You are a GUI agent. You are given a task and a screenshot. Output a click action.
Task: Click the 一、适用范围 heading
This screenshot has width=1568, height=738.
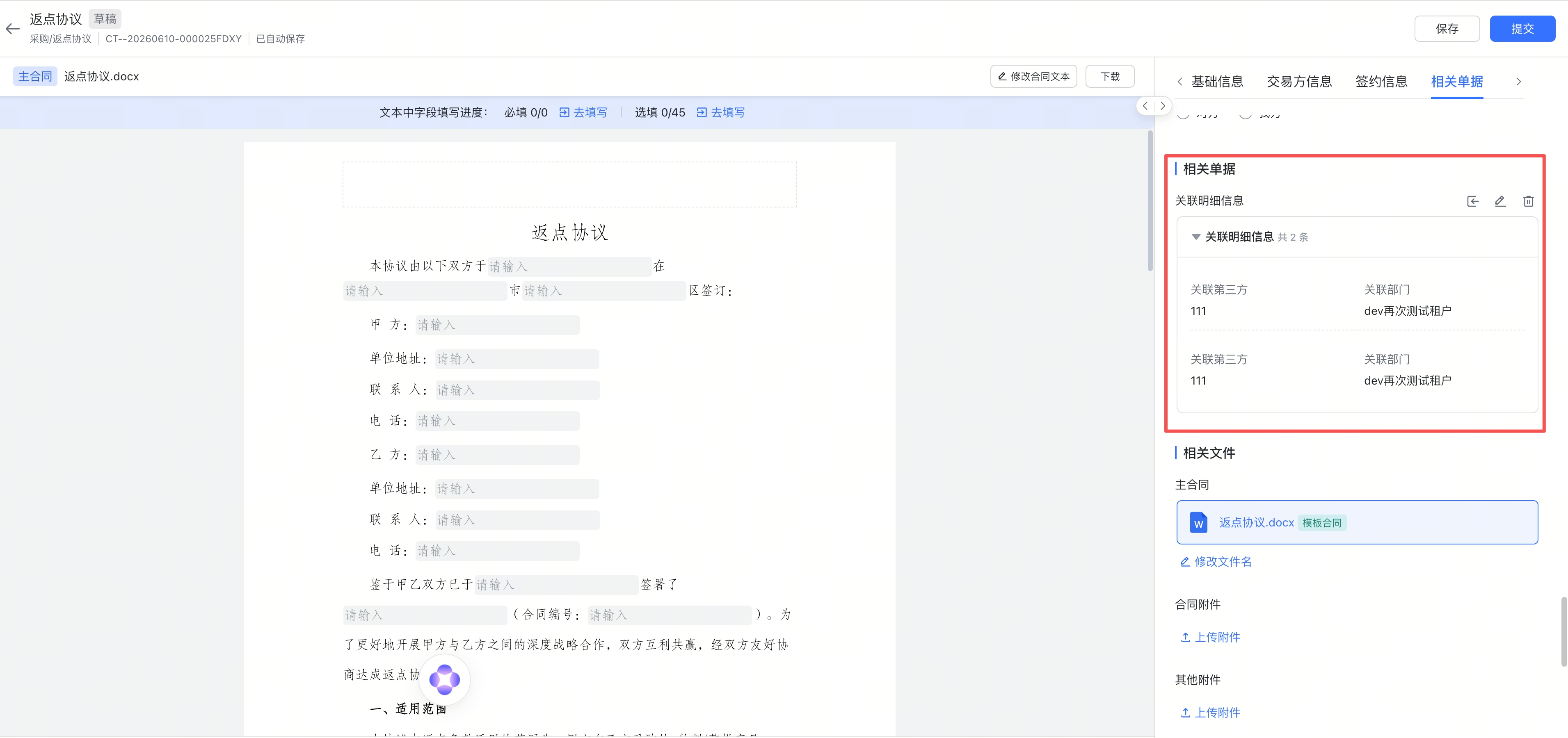407,709
